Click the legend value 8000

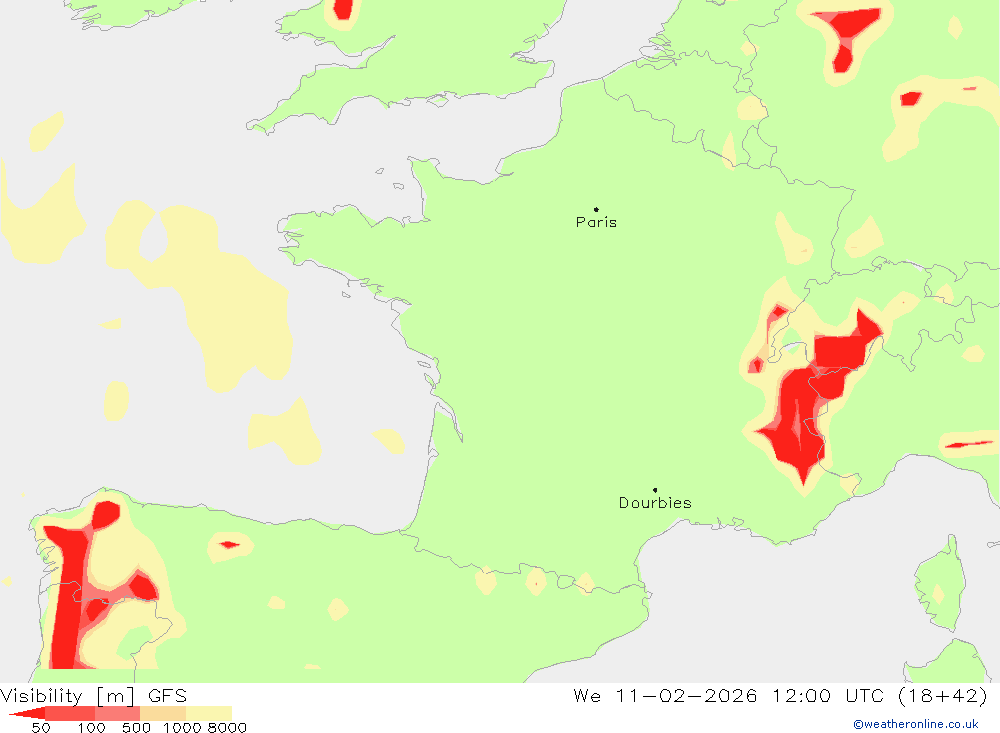[227, 728]
